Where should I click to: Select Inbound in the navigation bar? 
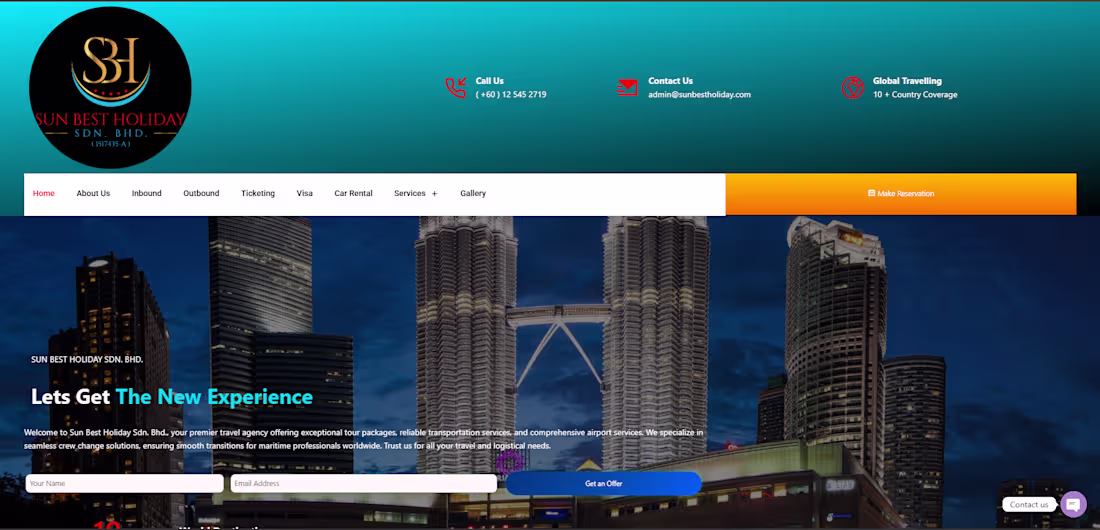[x=147, y=194]
